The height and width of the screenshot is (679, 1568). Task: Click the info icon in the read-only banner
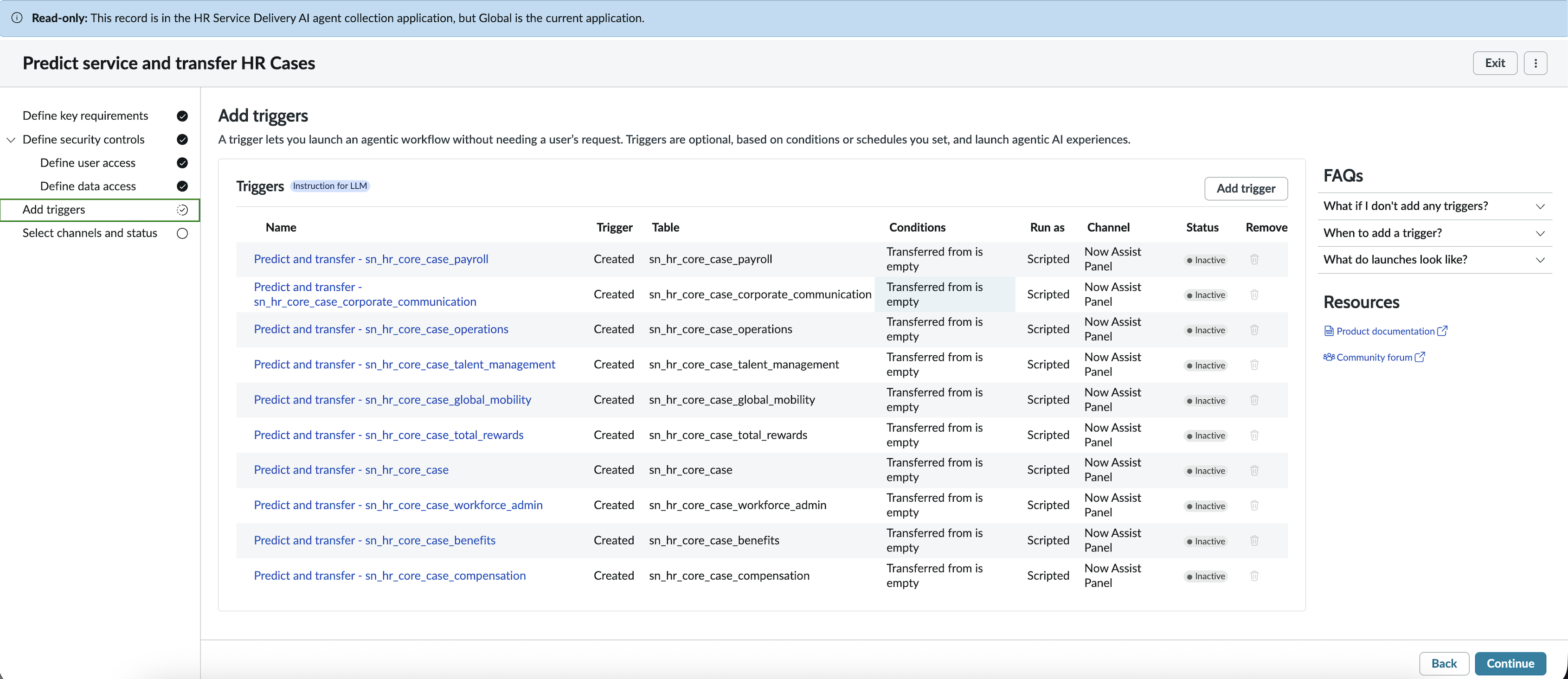(17, 18)
